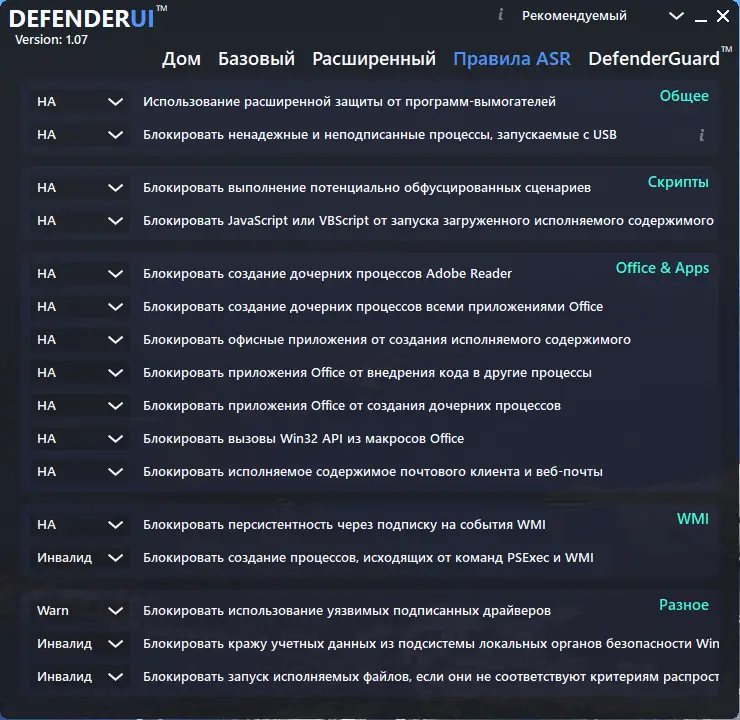Switch to the Дом tab
The width and height of the screenshot is (740, 720).
(x=181, y=59)
